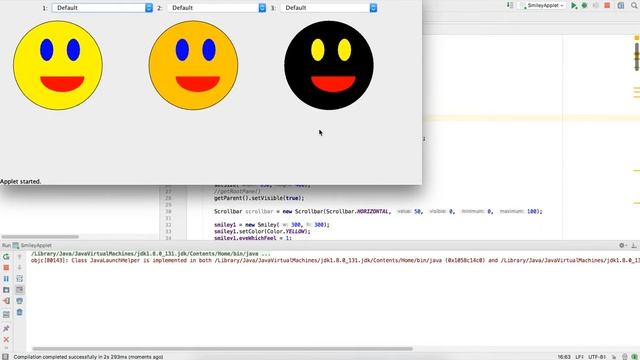
Task: Hide the Run panel with the download-arrow icon
Action: click(634, 245)
